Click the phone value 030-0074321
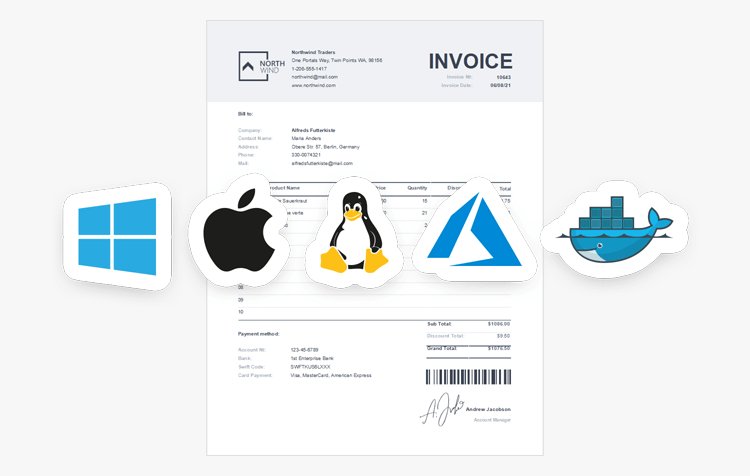This screenshot has width=750, height=476. [x=306, y=155]
